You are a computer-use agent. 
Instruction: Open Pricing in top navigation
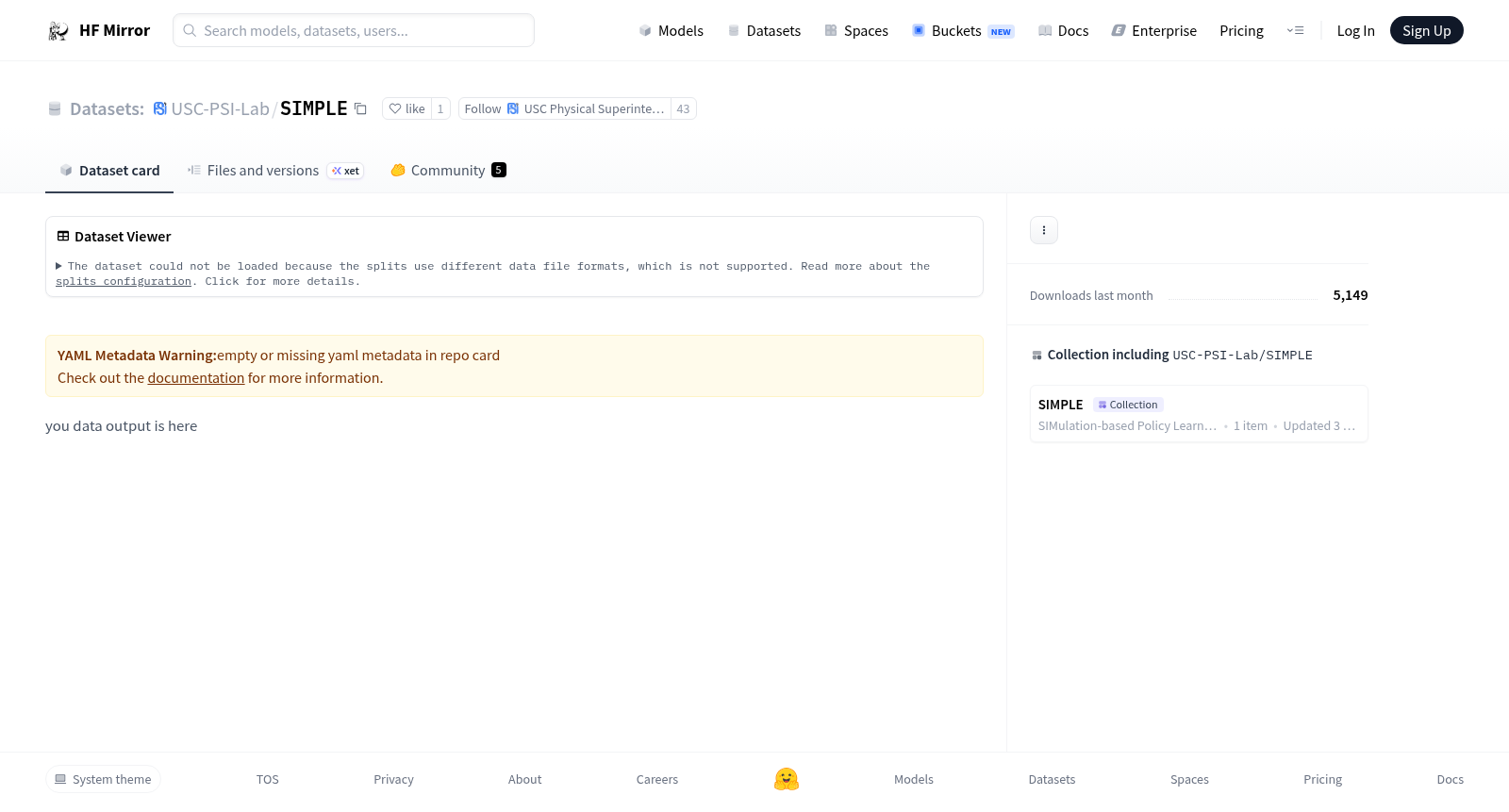(x=1241, y=31)
